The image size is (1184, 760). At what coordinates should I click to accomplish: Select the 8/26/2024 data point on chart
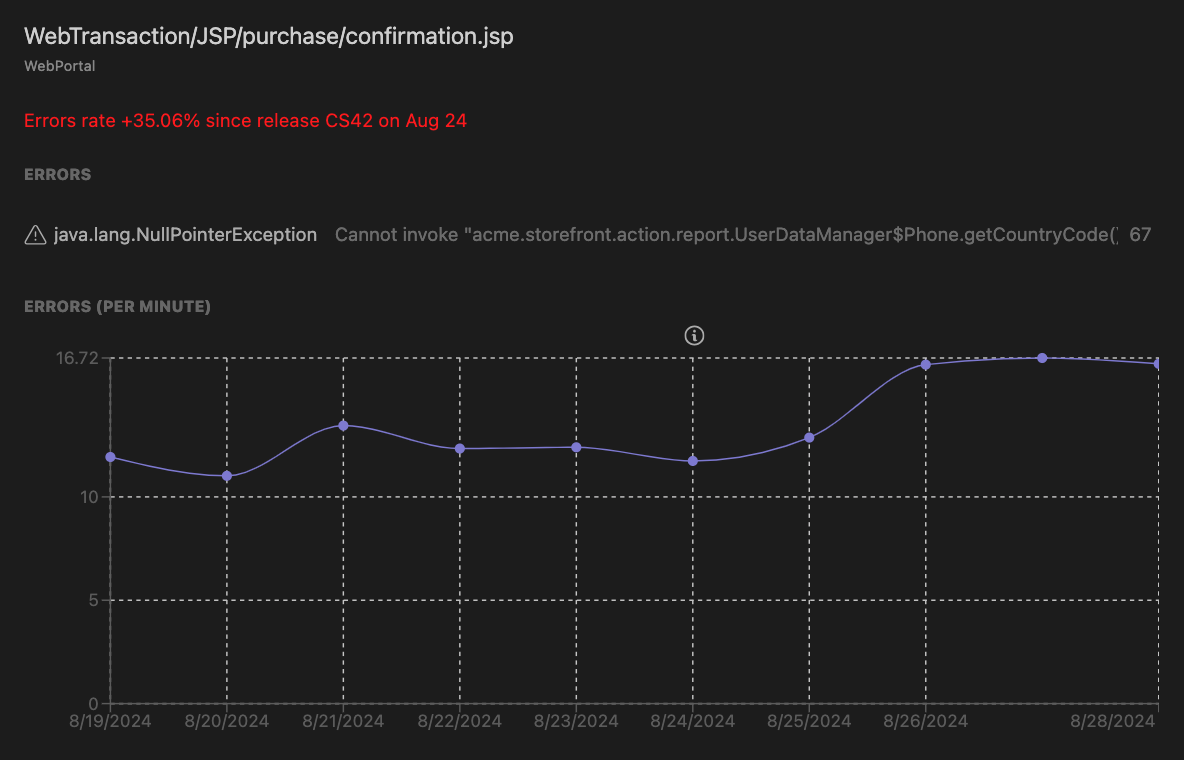(926, 364)
